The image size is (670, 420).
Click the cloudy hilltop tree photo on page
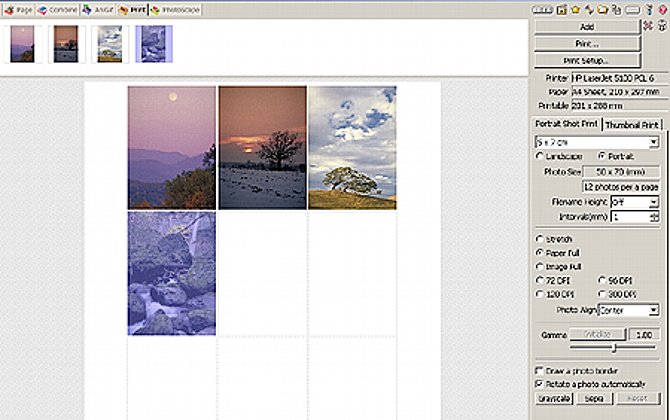point(352,148)
